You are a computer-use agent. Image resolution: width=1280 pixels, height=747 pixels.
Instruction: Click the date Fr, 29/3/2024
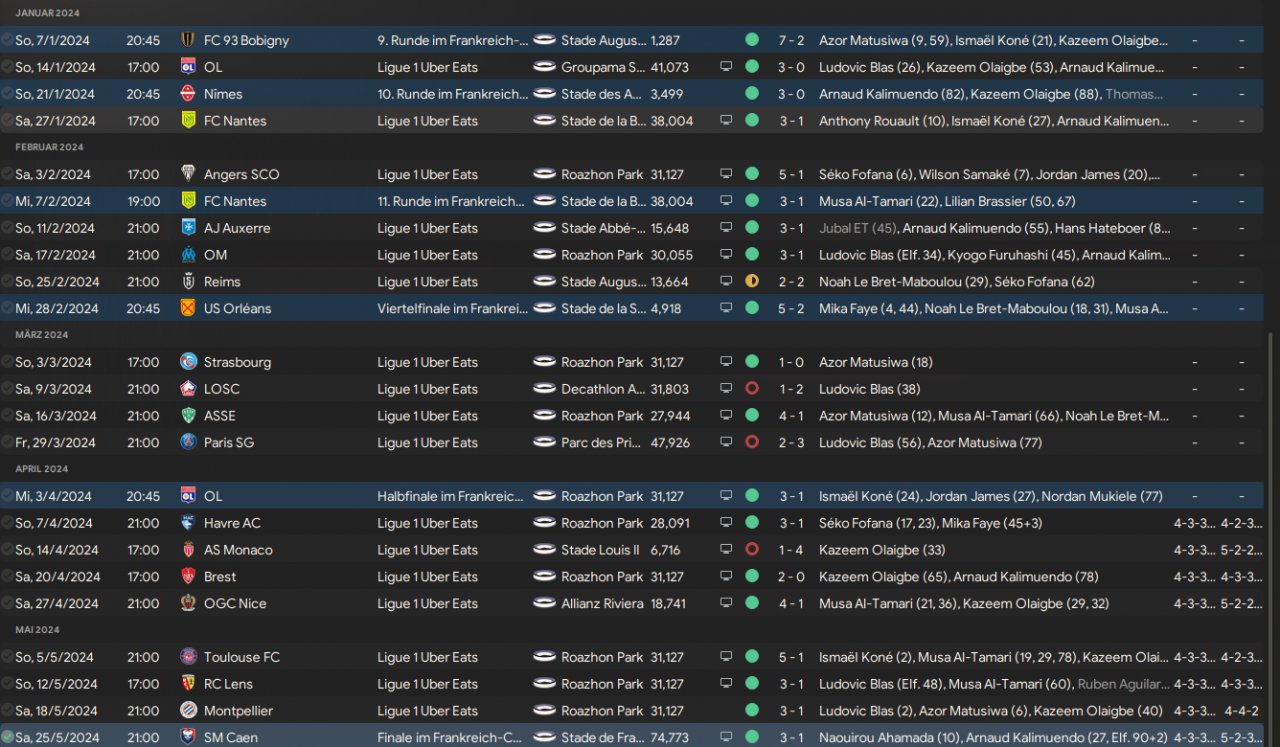pyautogui.click(x=55, y=443)
